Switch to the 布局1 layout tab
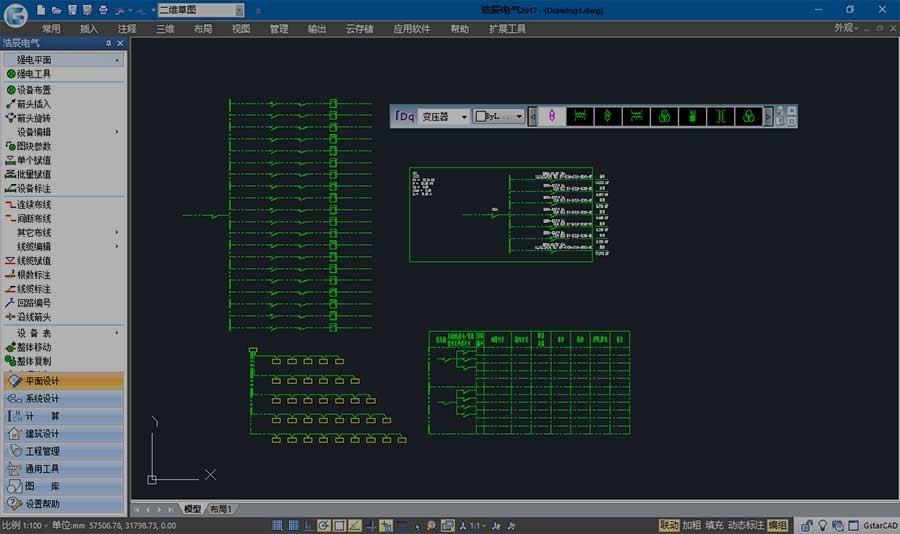 tap(220, 509)
